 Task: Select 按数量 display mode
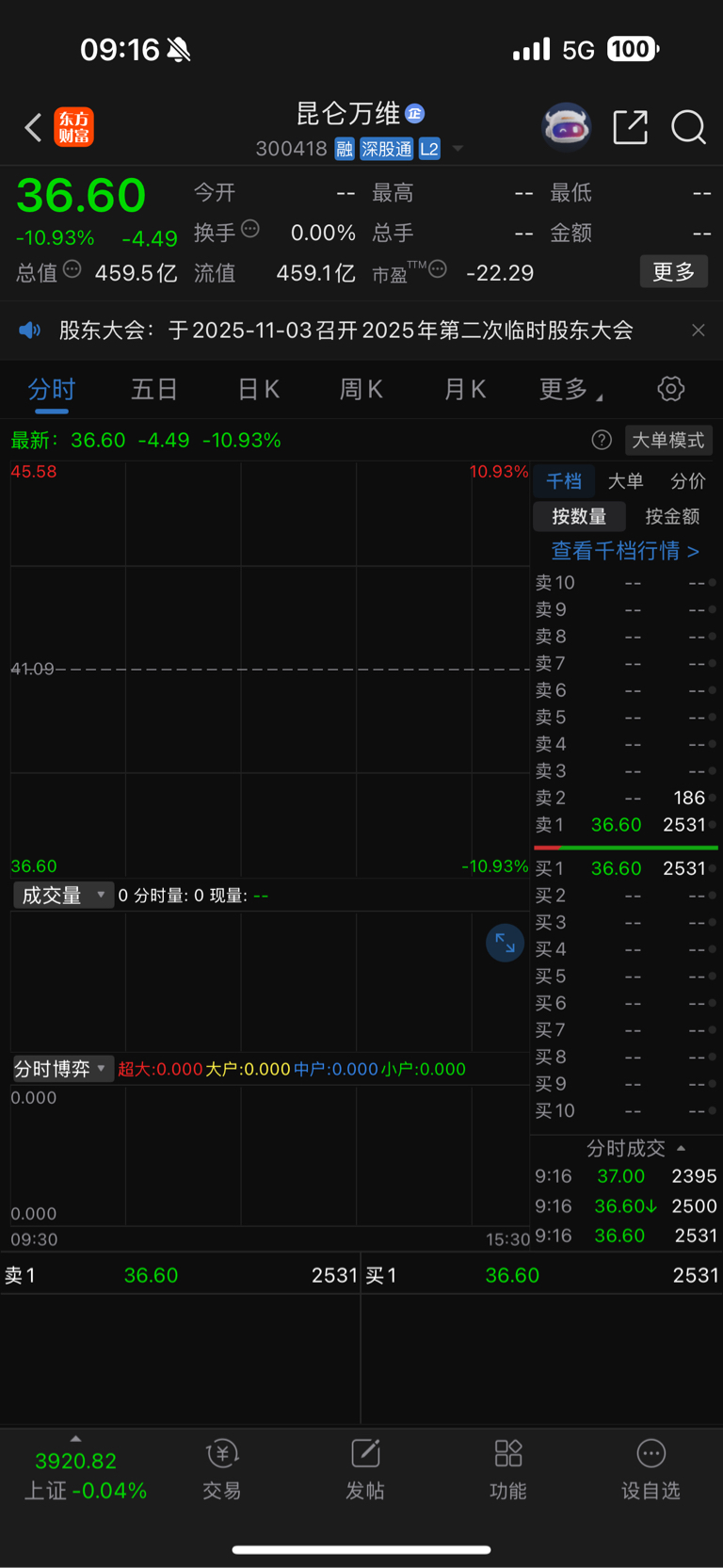point(579,516)
